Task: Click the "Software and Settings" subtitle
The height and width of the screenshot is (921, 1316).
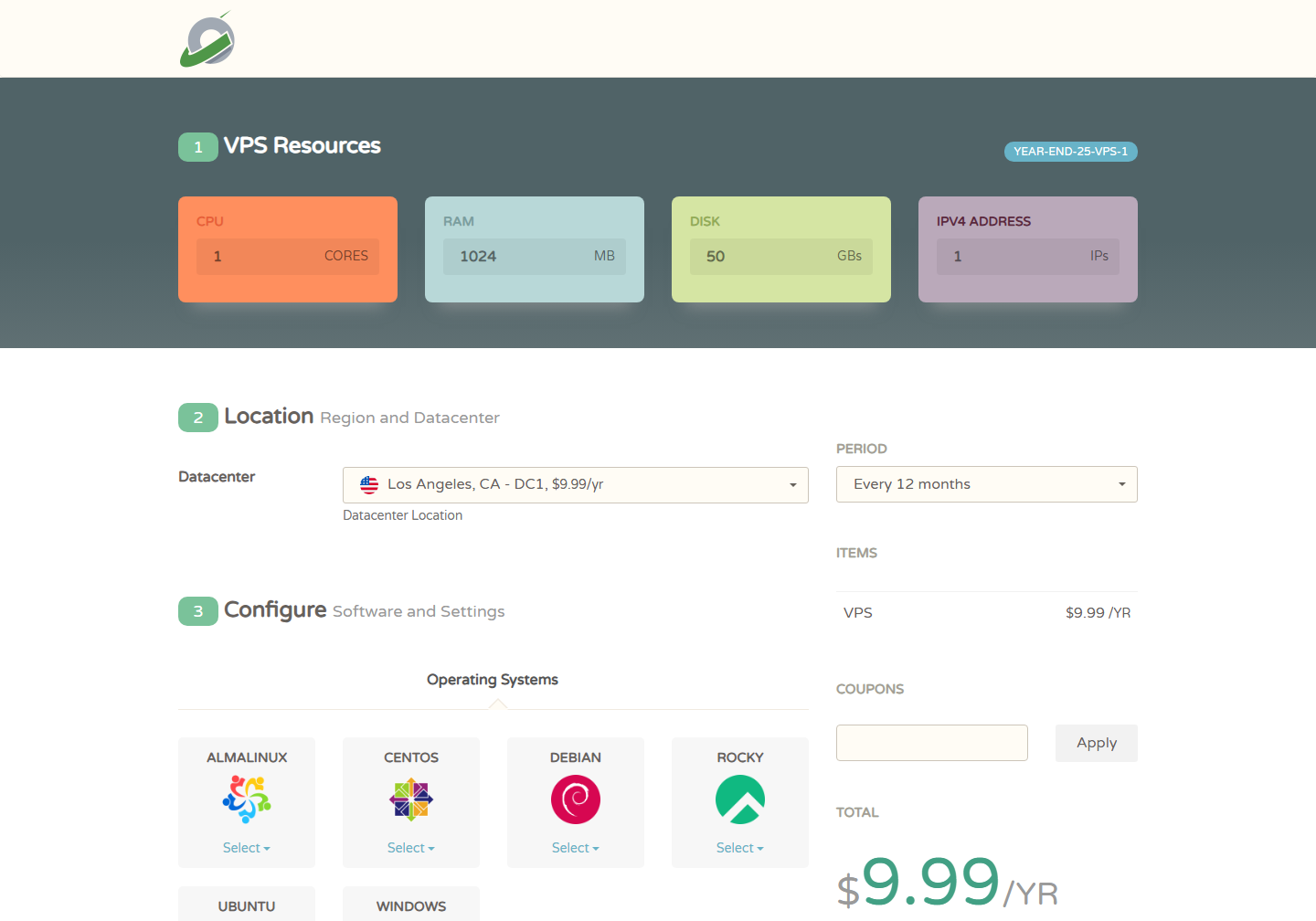Action: coord(419,611)
